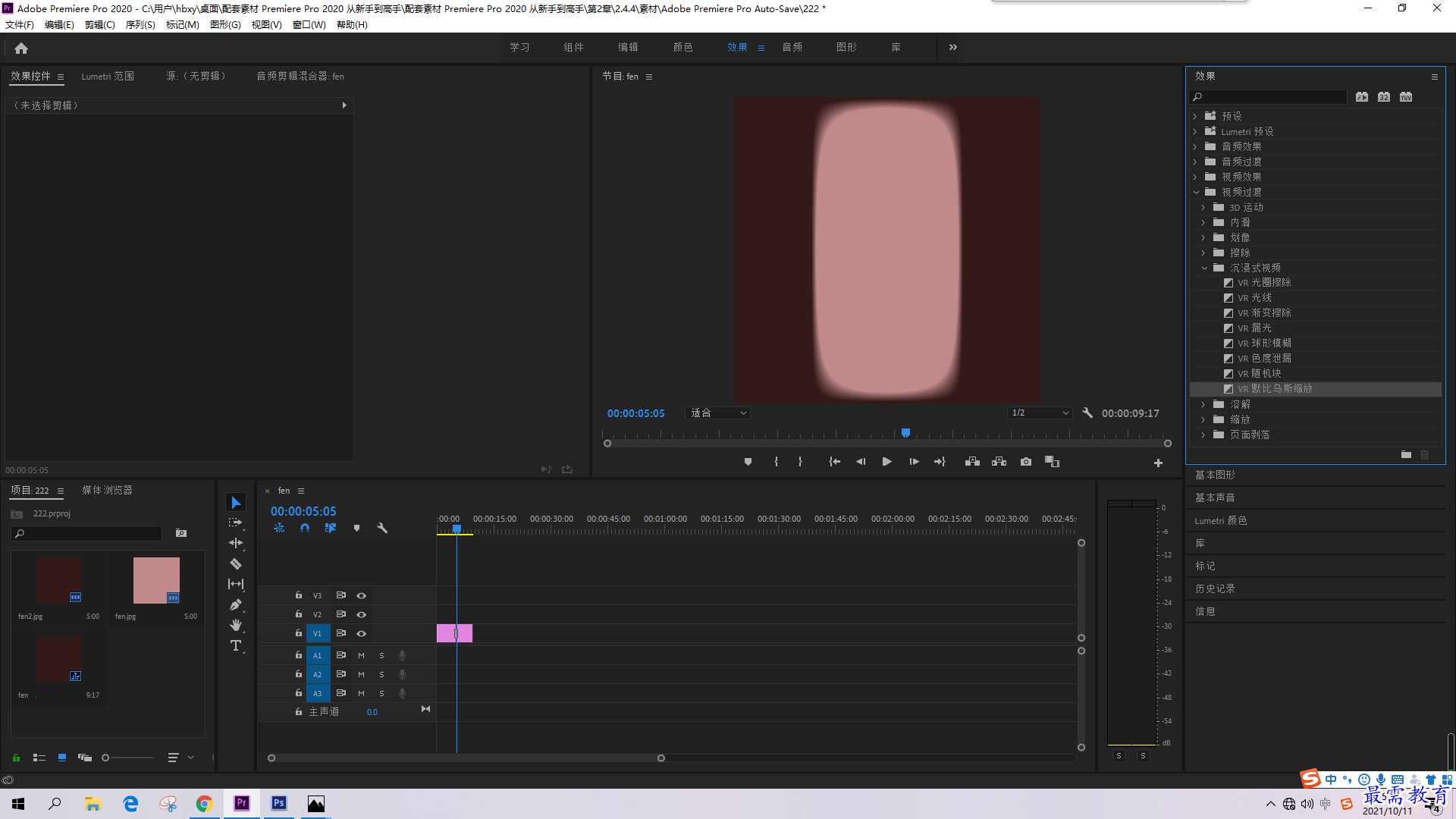This screenshot has width=1456, height=819.
Task: Expand the 音频效果 folder
Action: pyautogui.click(x=1195, y=146)
